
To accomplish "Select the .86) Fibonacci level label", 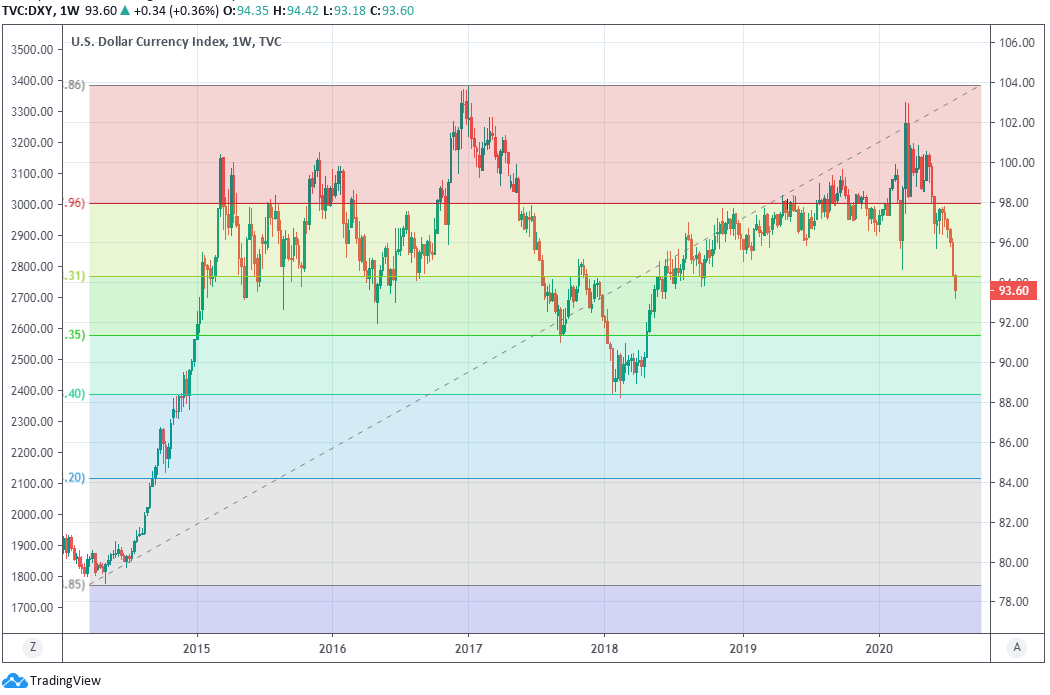I will coord(75,86).
